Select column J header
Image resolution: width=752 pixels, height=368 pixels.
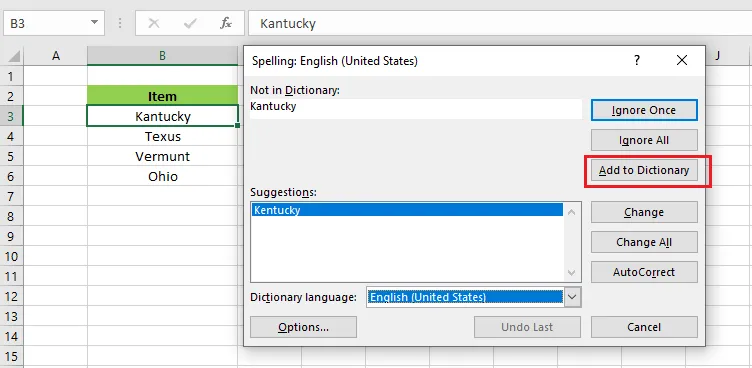pos(718,56)
